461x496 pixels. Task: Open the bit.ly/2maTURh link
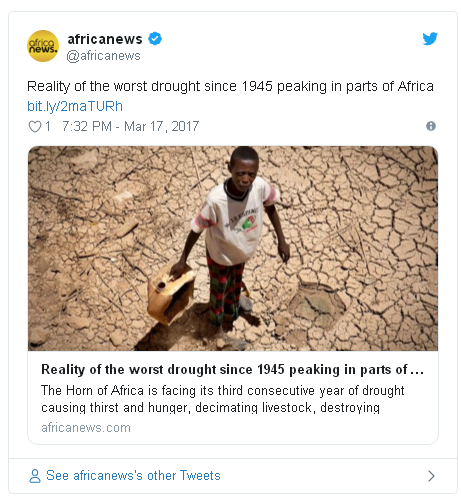75,106
